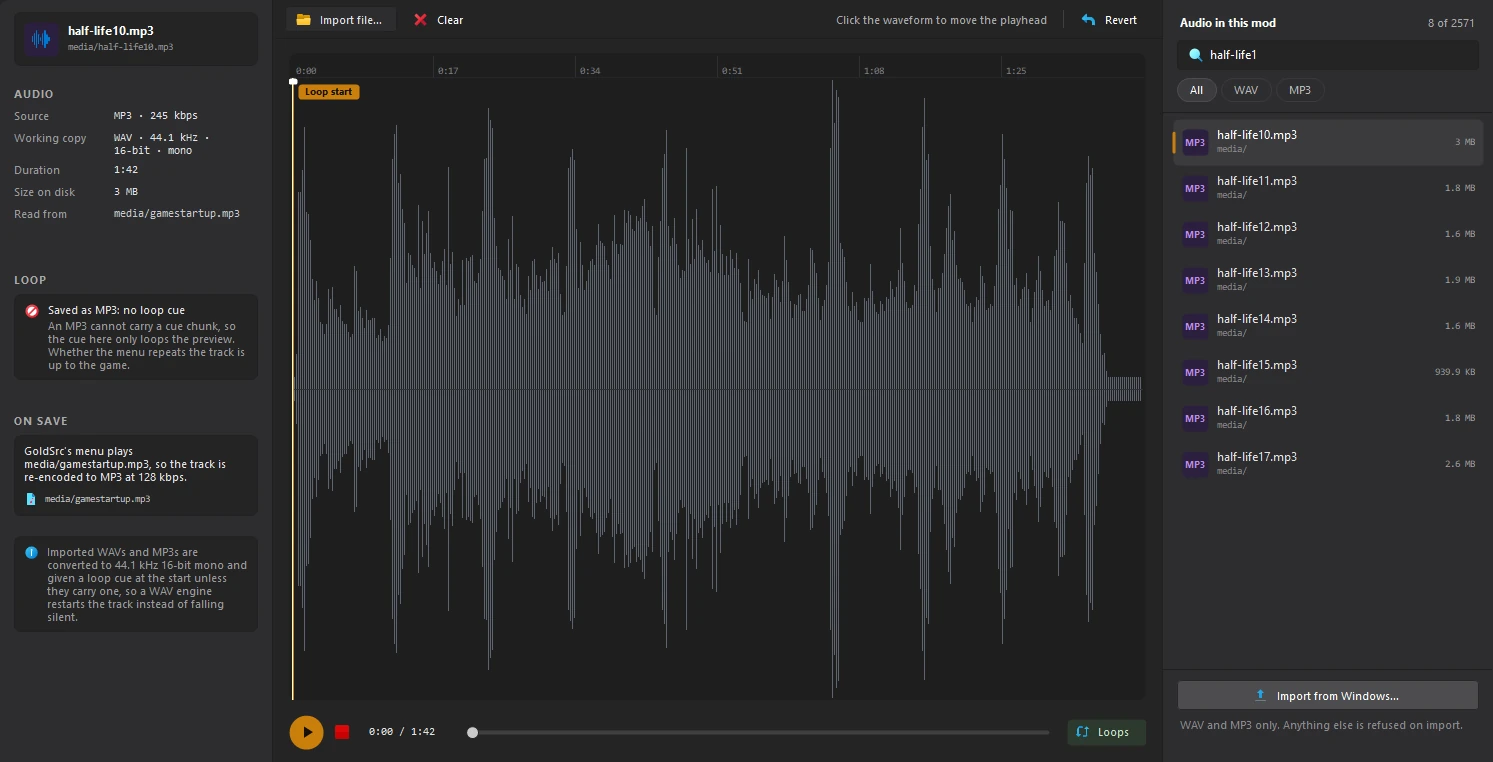Click the Loop start marker label
The width and height of the screenshot is (1493, 762).
(x=328, y=92)
